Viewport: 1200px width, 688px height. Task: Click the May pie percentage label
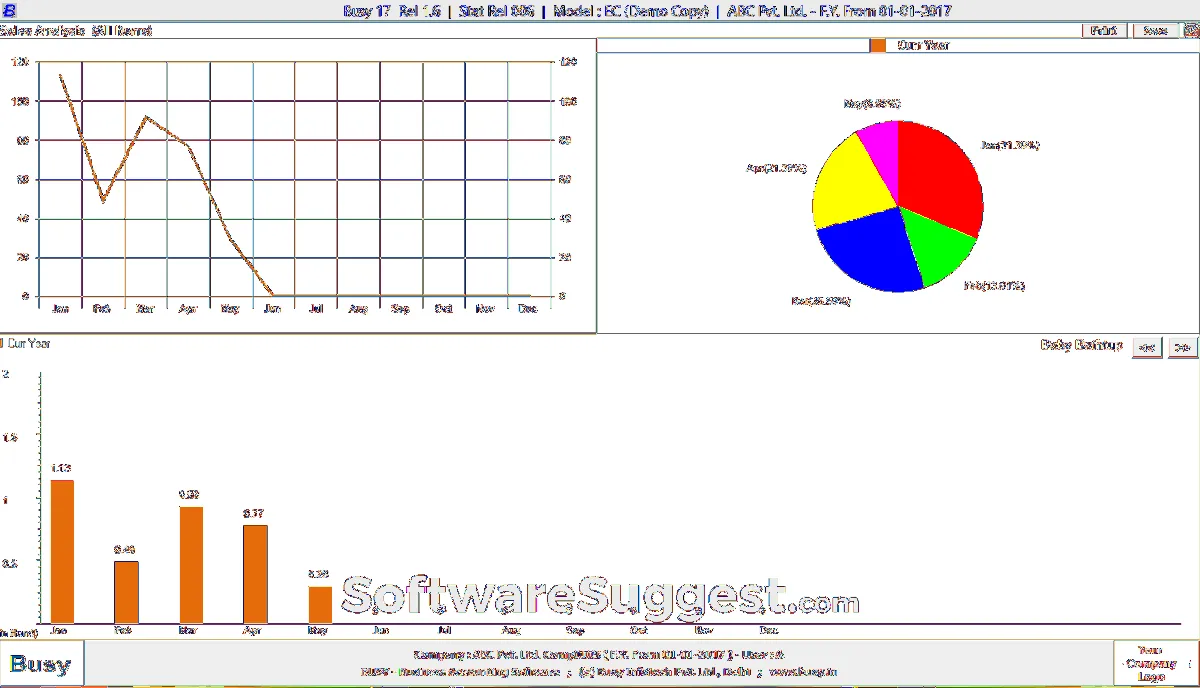point(872,103)
